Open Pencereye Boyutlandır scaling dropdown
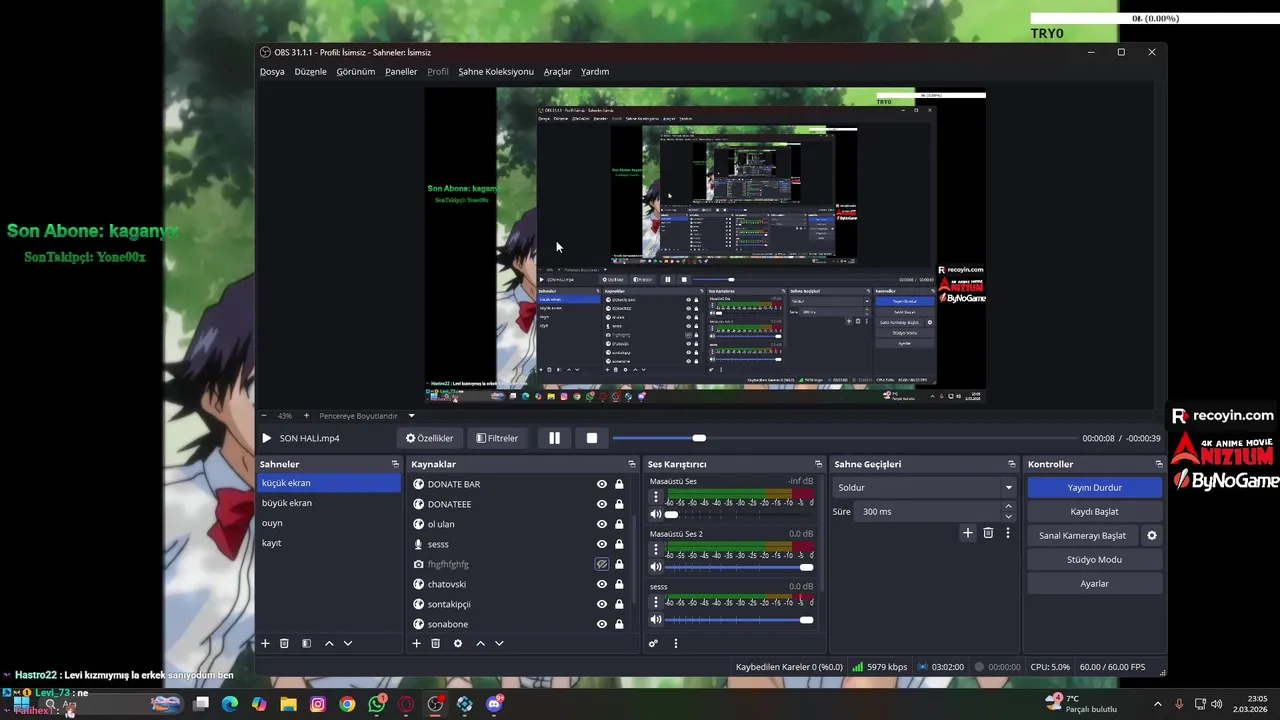The height and width of the screenshot is (720, 1280). coord(366,416)
